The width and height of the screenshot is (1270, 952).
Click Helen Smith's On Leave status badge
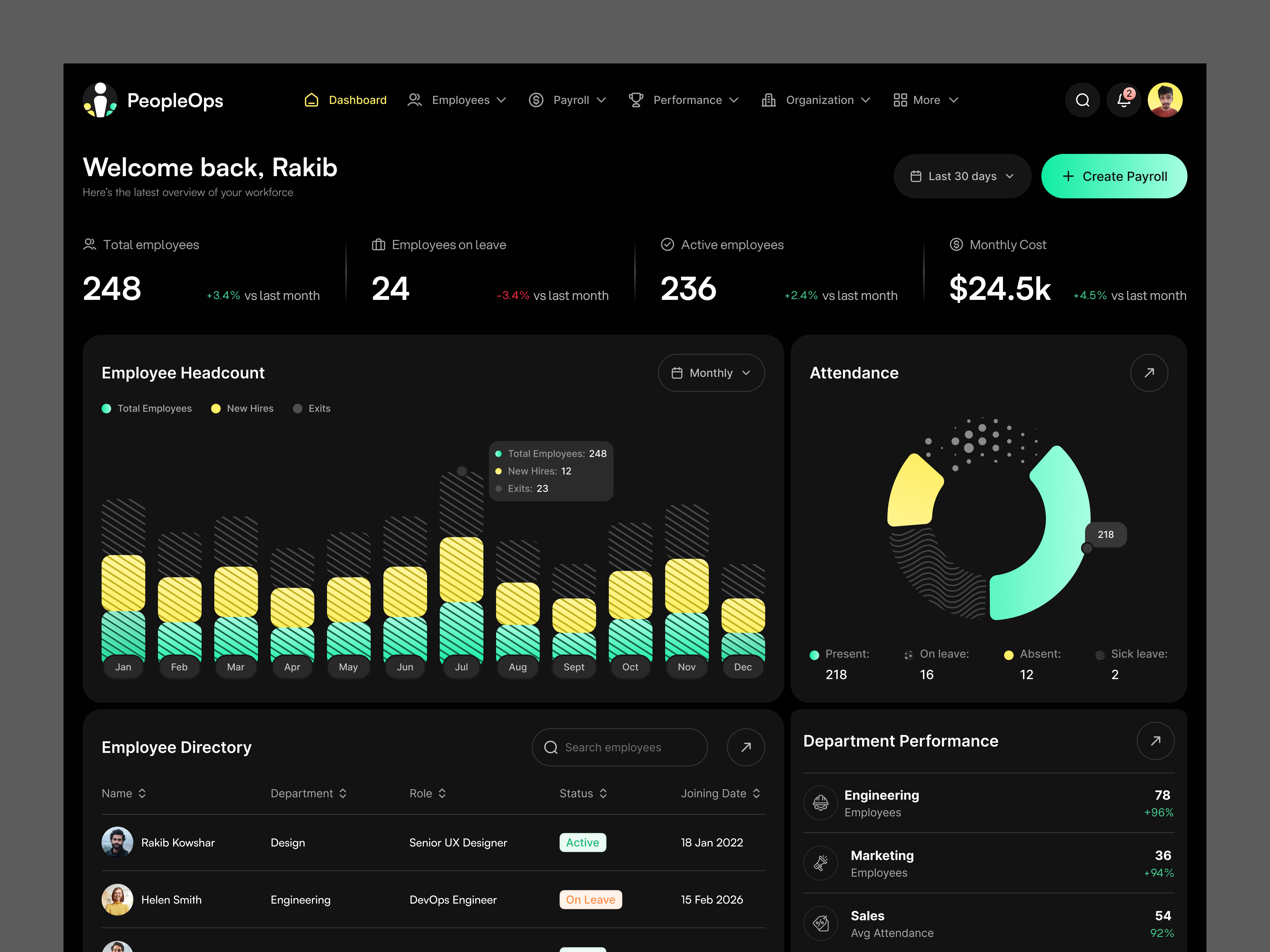591,899
